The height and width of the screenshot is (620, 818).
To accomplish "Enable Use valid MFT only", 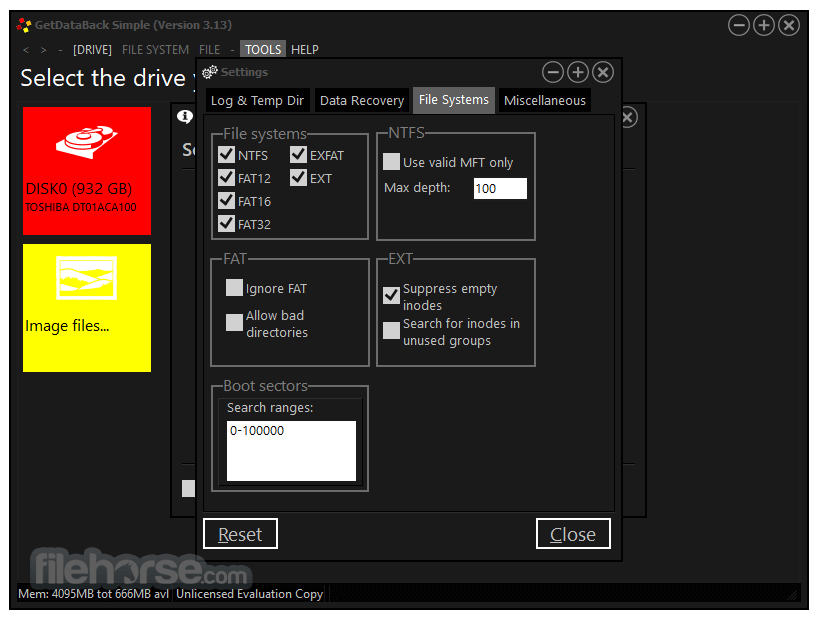I will [x=391, y=161].
